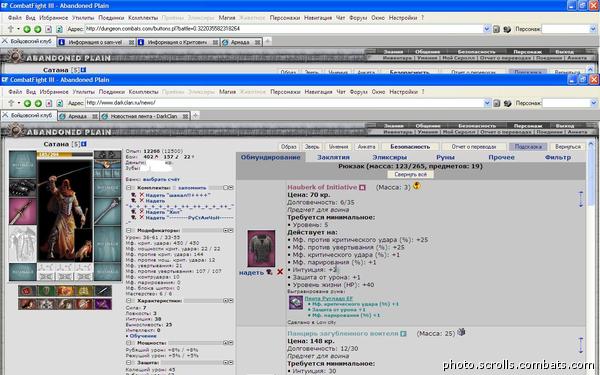Toggle the Защита section collapse box
The height and width of the screenshot is (375, 600).
coord(129,362)
